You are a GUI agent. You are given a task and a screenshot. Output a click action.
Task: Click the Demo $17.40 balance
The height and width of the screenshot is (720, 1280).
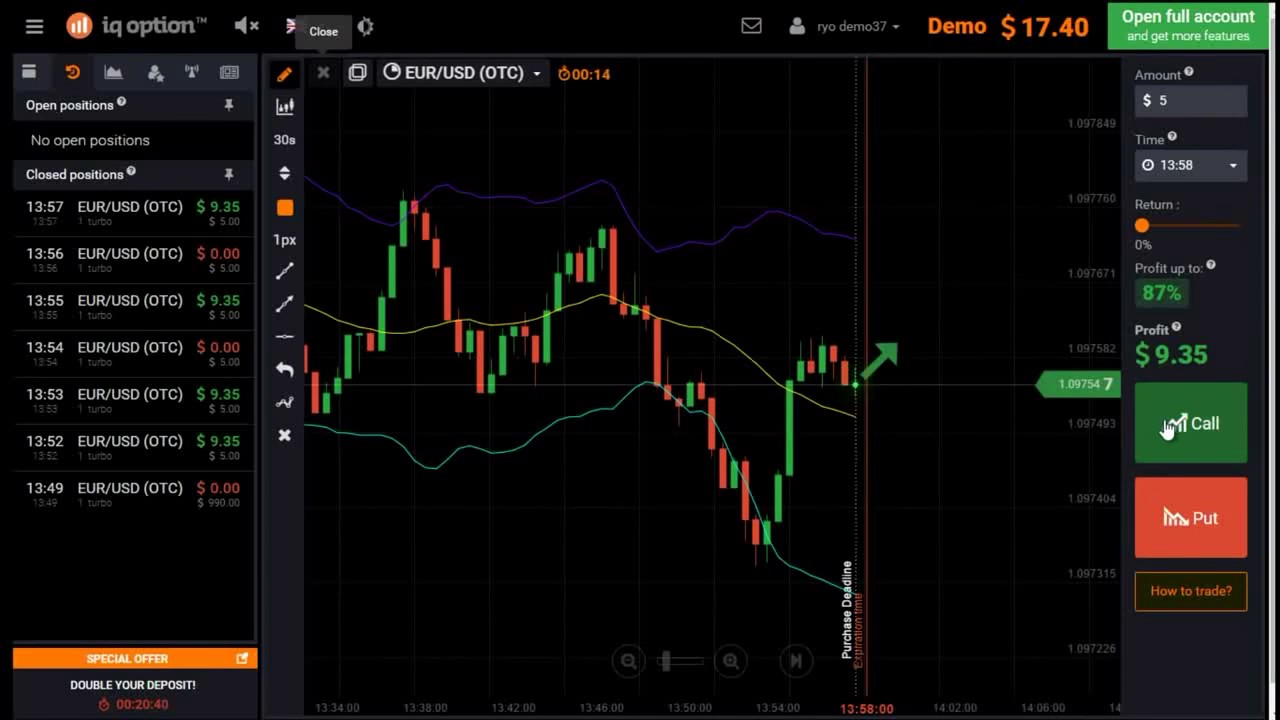click(1007, 27)
